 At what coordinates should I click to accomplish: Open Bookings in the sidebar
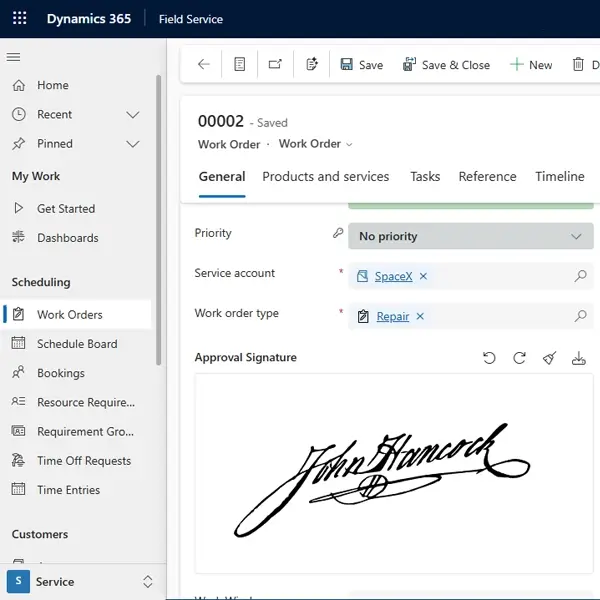76,373
